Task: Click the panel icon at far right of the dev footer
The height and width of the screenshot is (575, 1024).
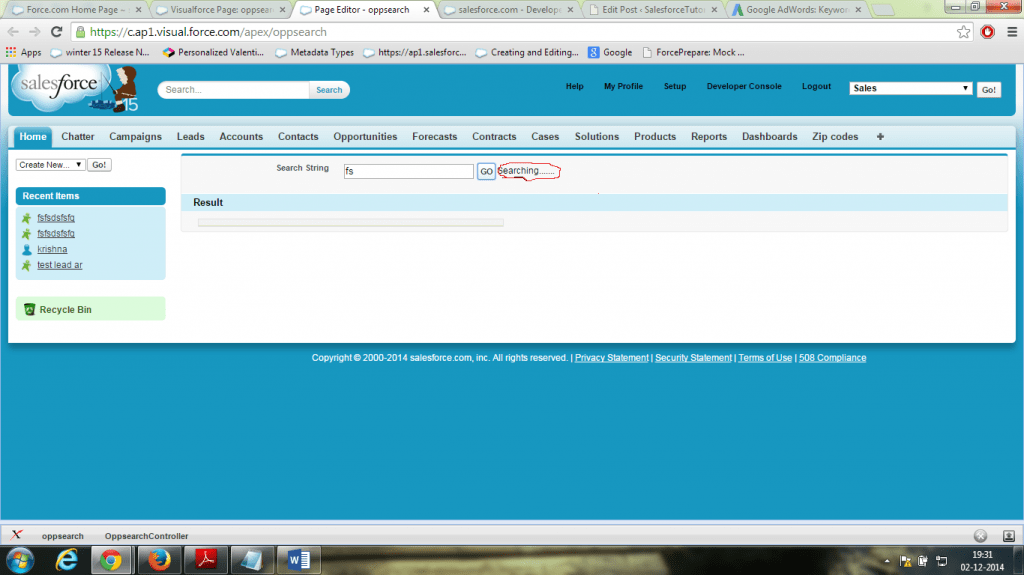Action: click(1009, 536)
